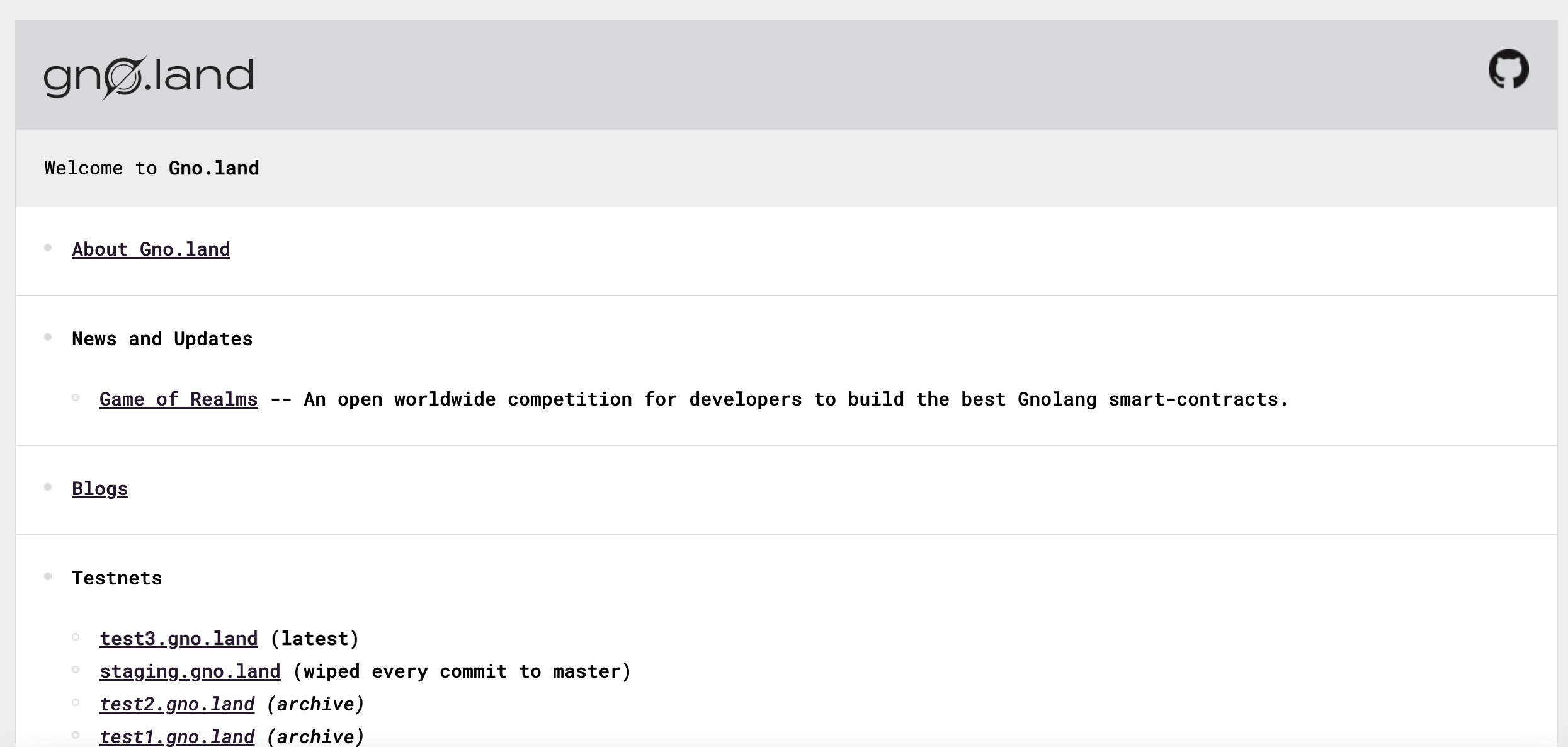This screenshot has height=747, width=1568.
Task: Navigate to Game of Realms page
Action: (x=178, y=398)
